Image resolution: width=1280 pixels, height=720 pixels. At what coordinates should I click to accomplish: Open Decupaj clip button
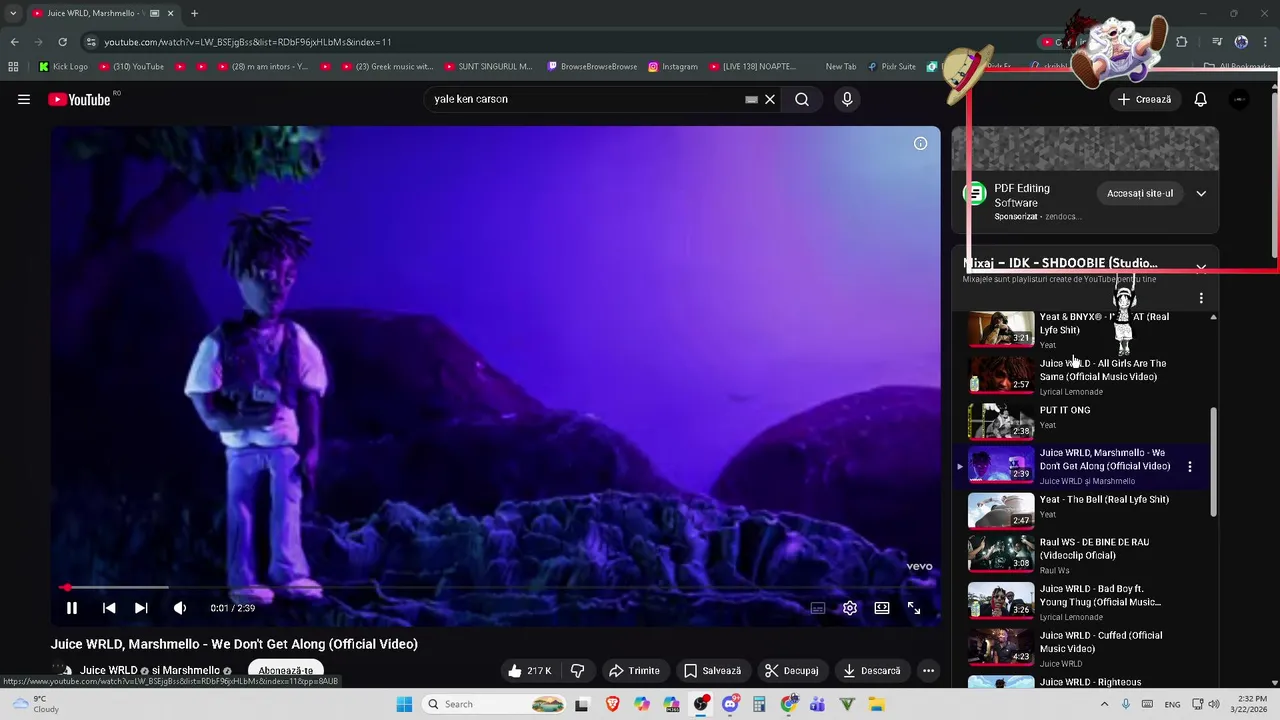coord(791,671)
